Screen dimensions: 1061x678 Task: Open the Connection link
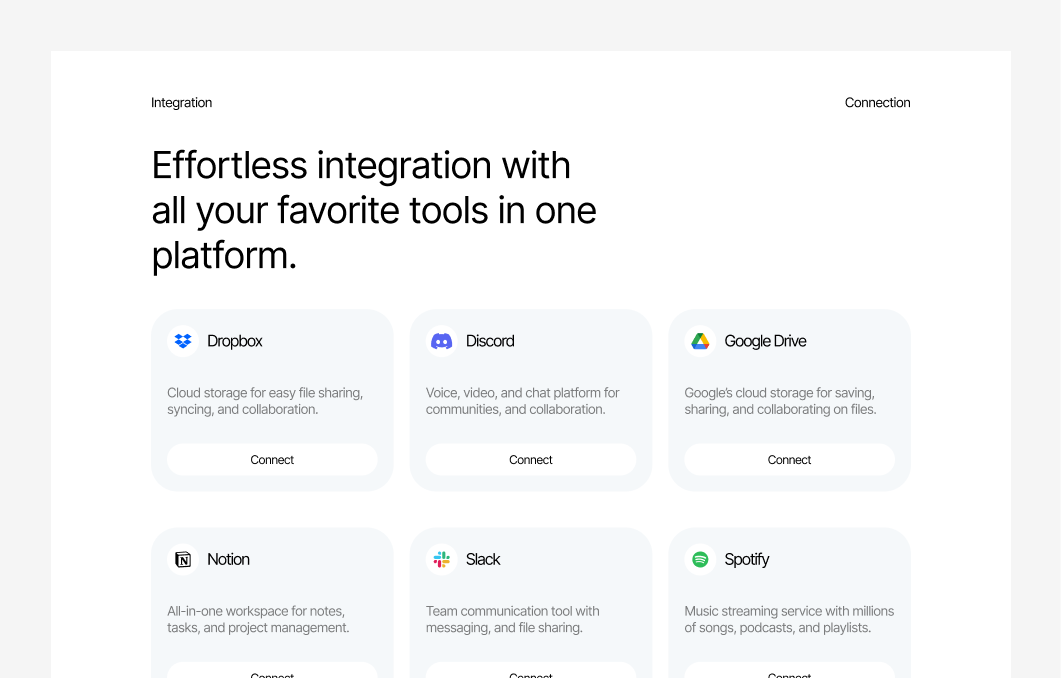pyautogui.click(x=877, y=102)
